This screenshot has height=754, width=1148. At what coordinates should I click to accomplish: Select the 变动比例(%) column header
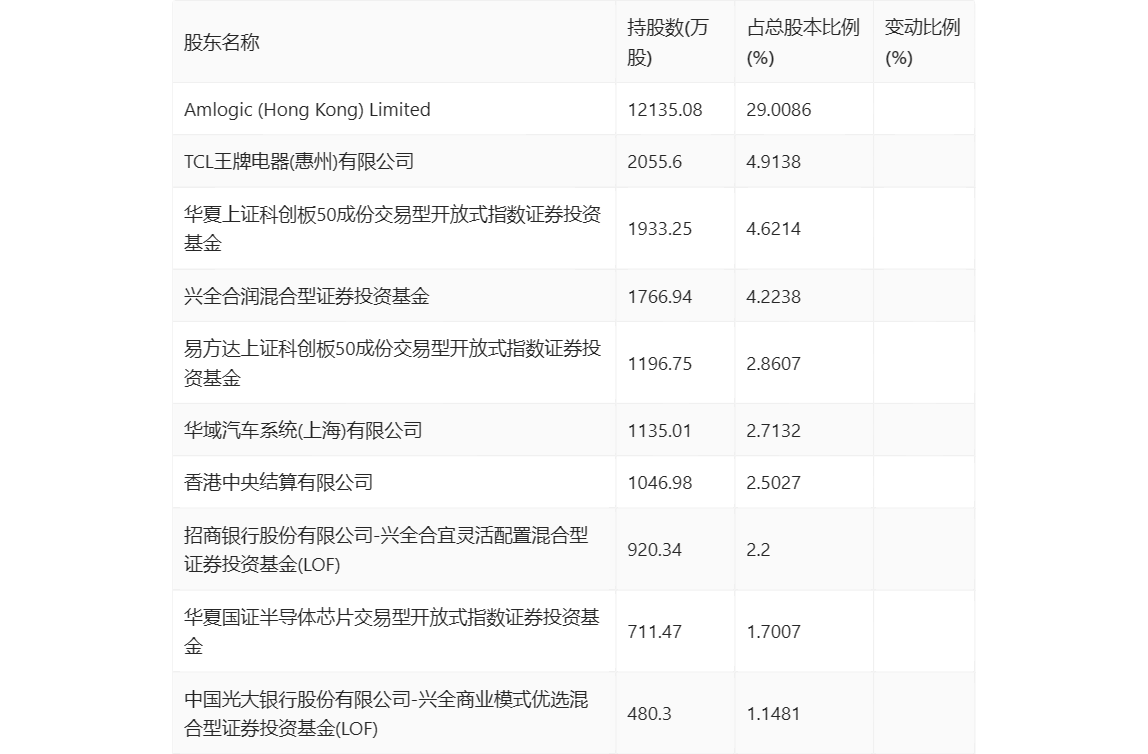point(922,42)
